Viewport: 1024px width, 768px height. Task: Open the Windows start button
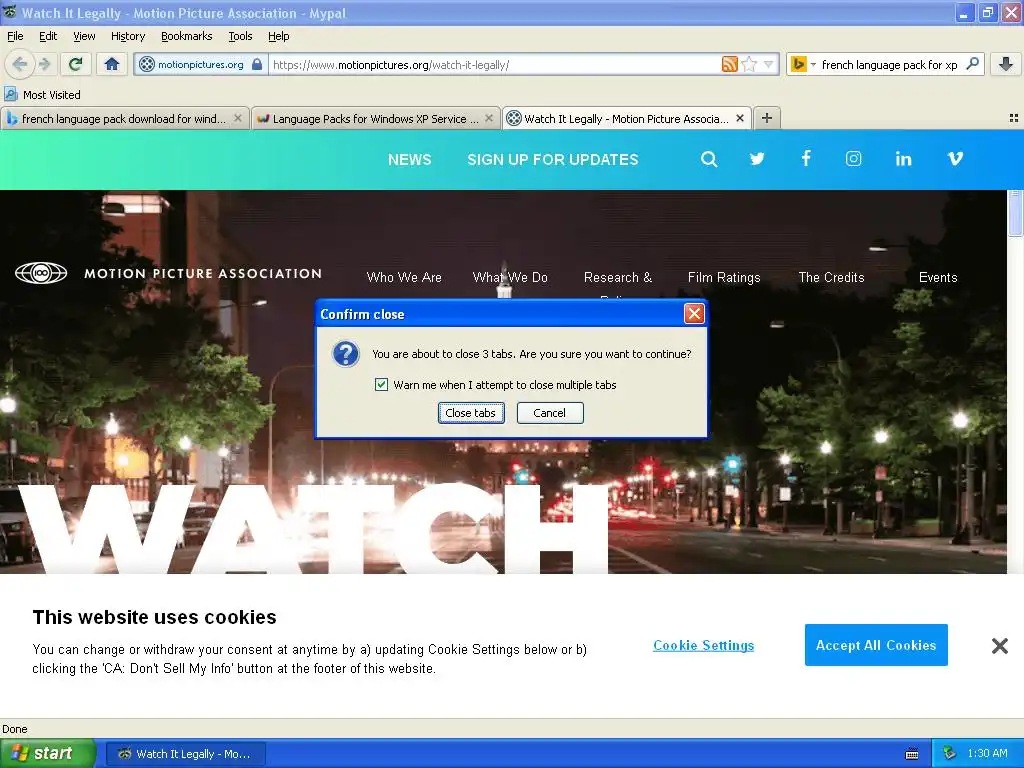(x=48, y=753)
